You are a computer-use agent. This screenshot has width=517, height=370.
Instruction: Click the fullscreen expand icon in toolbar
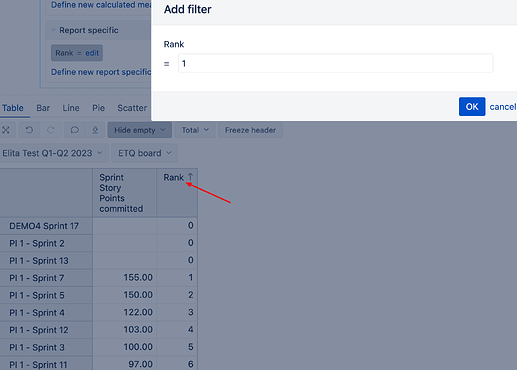[x=6, y=130]
